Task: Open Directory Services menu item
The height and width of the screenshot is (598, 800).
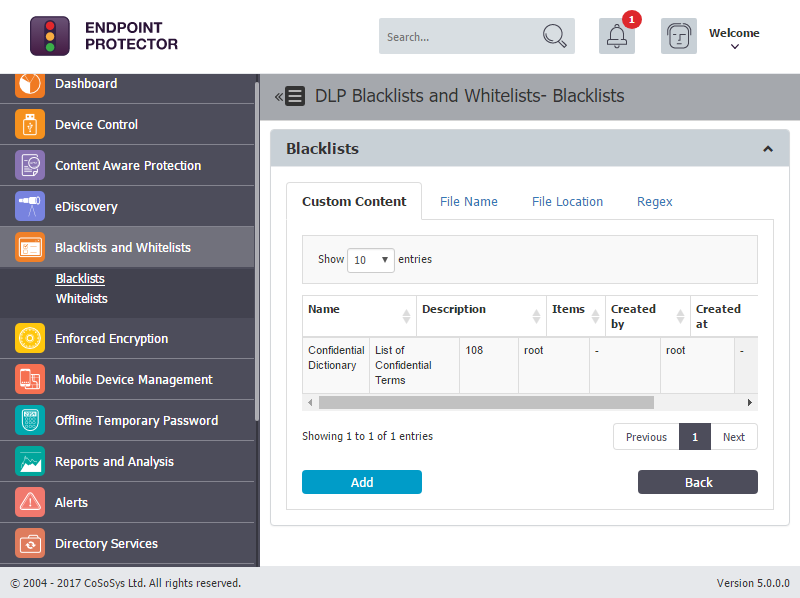Action: pyautogui.click(x=127, y=543)
